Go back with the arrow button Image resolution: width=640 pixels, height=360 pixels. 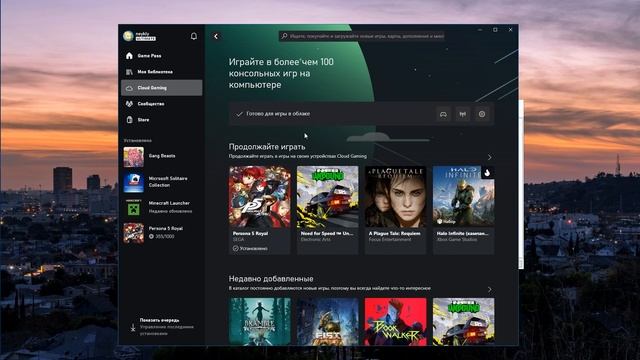click(x=216, y=36)
